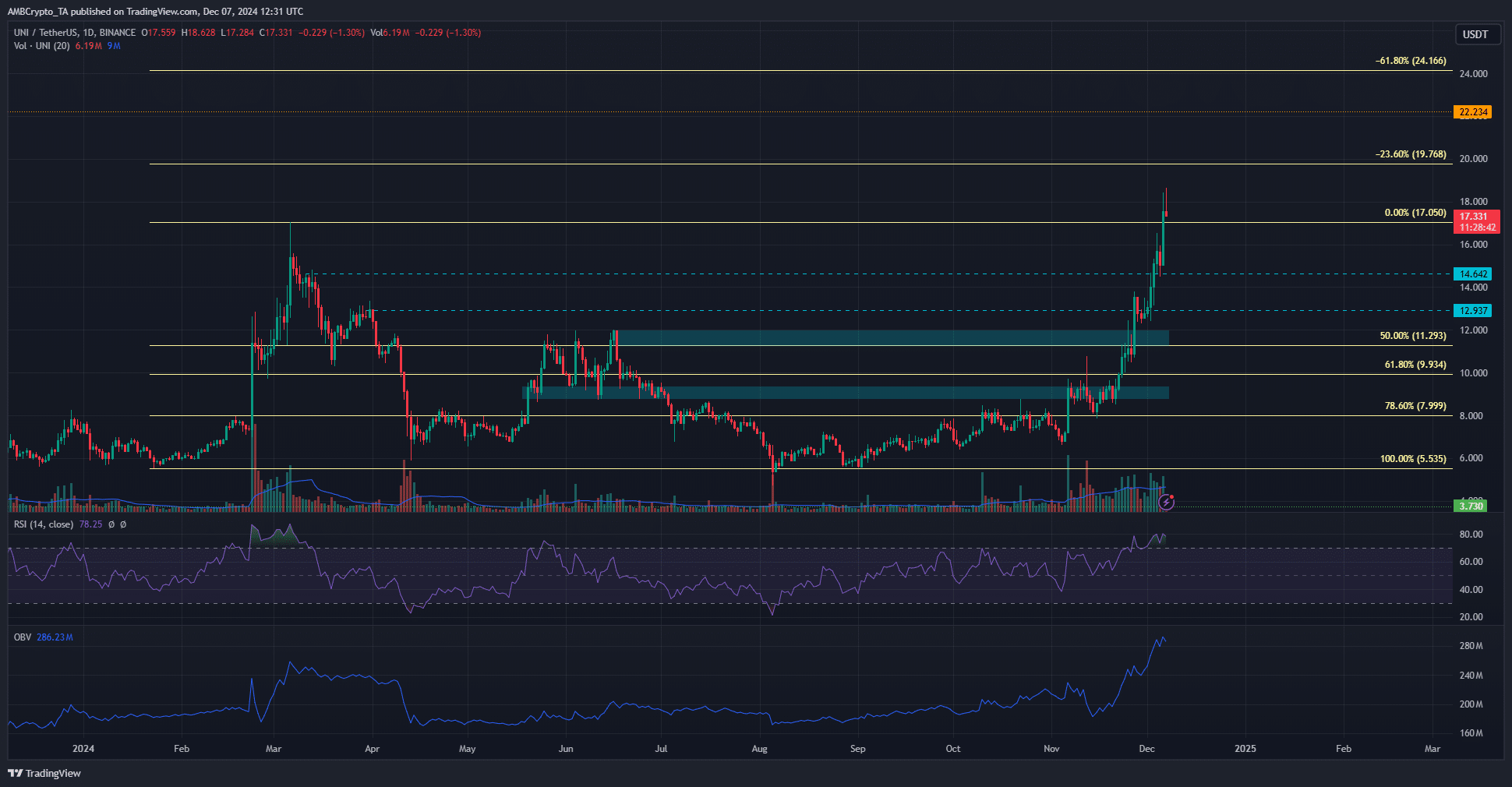Click the AMBCrypto_TA published header text

coord(155,11)
